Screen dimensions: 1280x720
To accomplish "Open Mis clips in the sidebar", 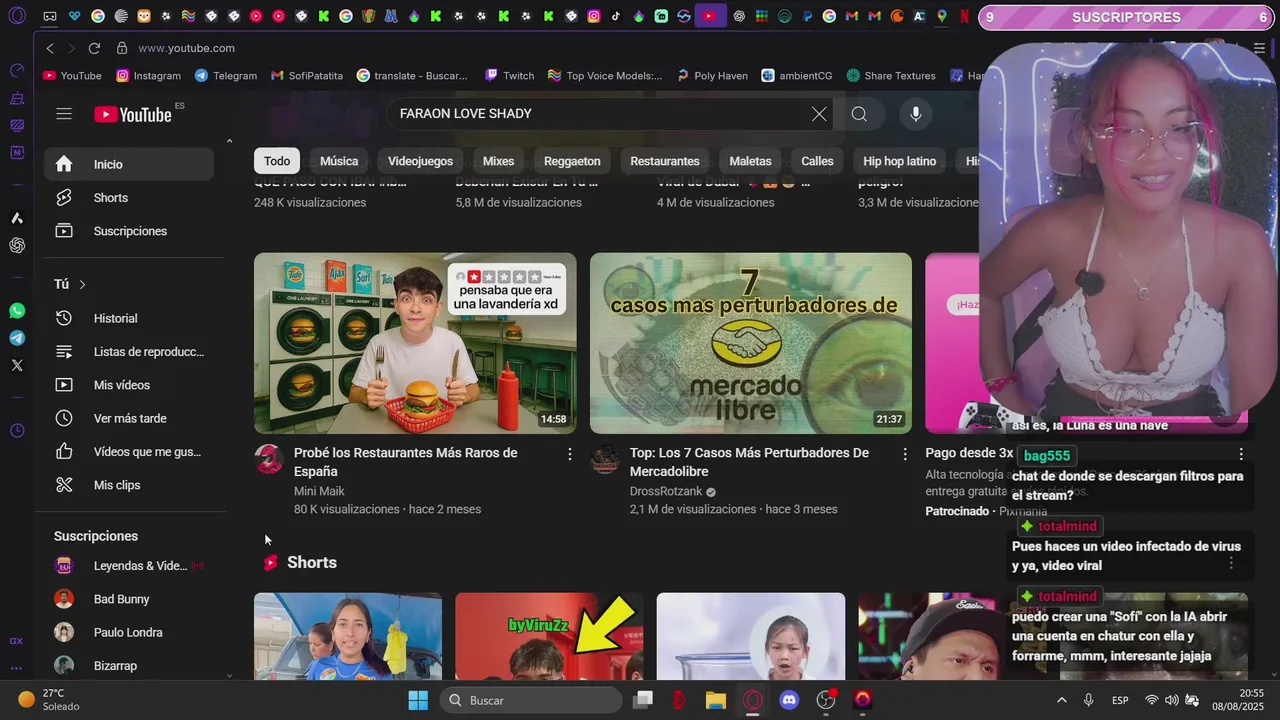I will coord(129,485).
